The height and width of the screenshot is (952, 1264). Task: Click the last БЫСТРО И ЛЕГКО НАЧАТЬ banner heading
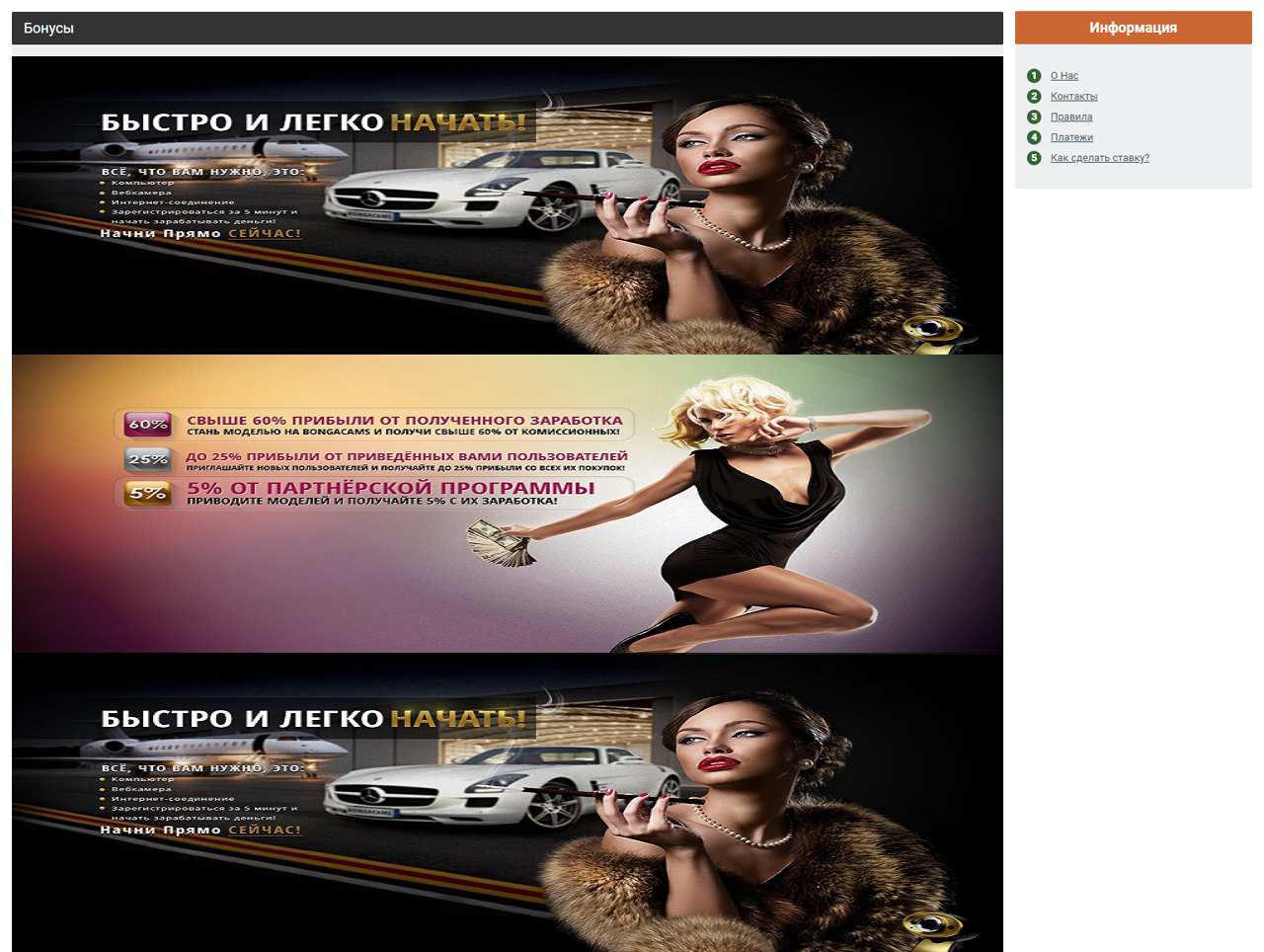click(314, 719)
